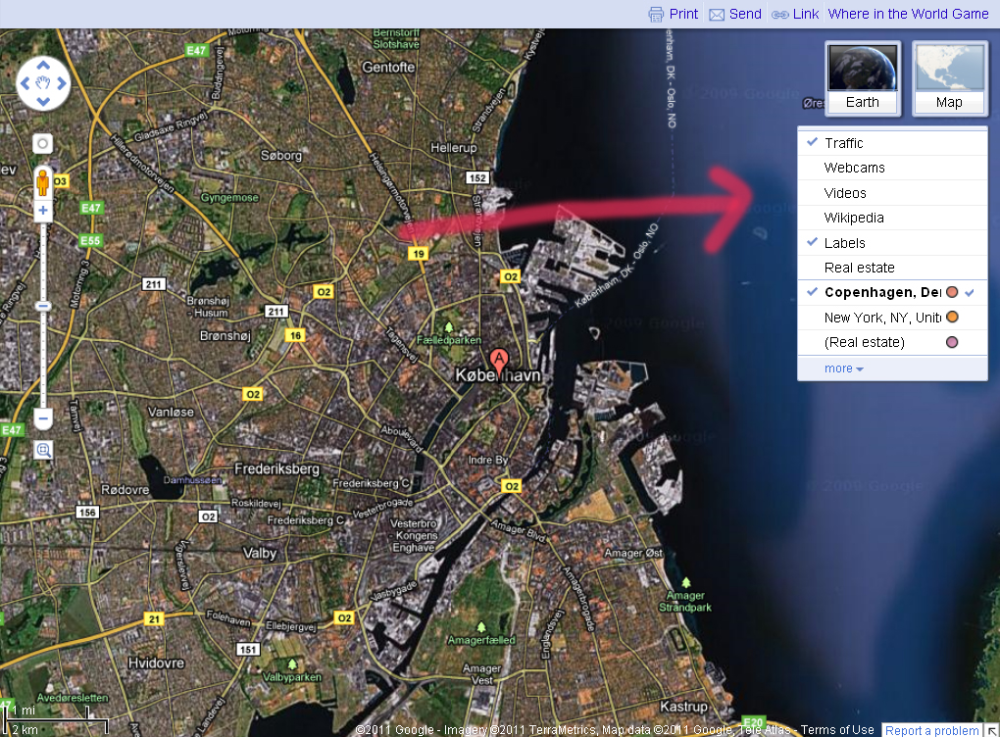Pan the map right with the arrow

pyautogui.click(x=61, y=83)
